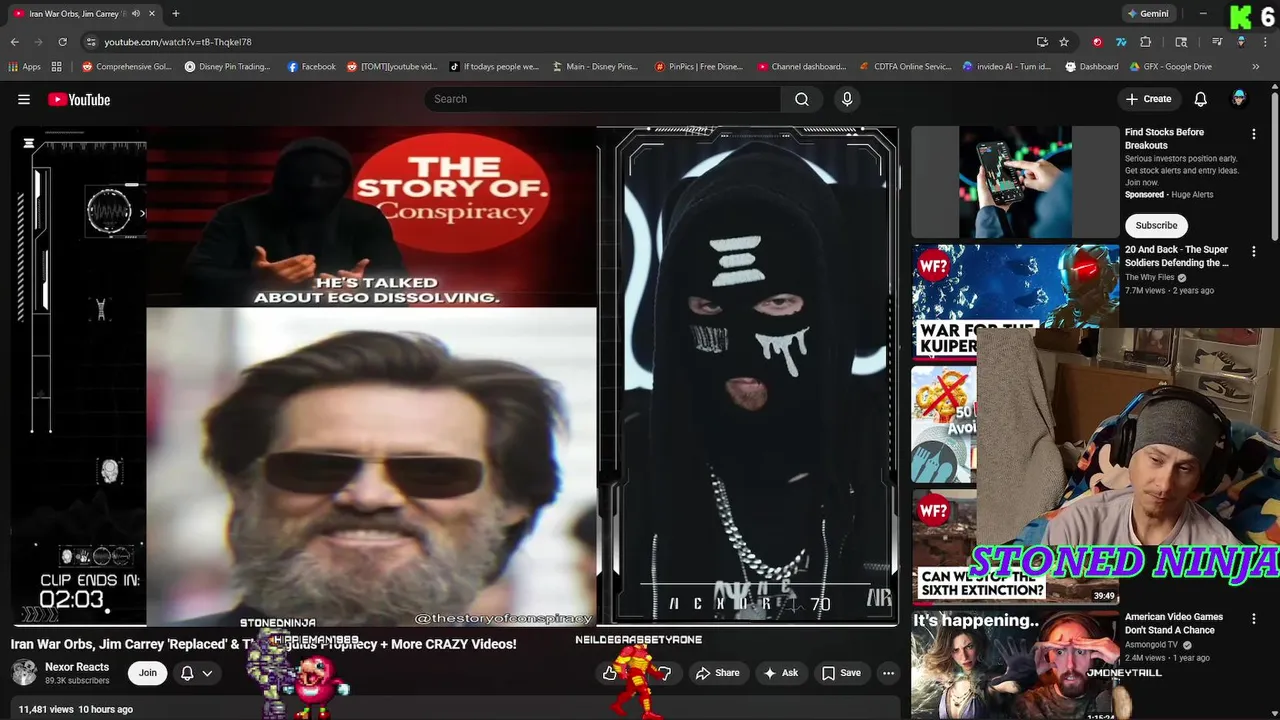The height and width of the screenshot is (720, 1280).
Task: Click the Ask button
Action: (780, 673)
